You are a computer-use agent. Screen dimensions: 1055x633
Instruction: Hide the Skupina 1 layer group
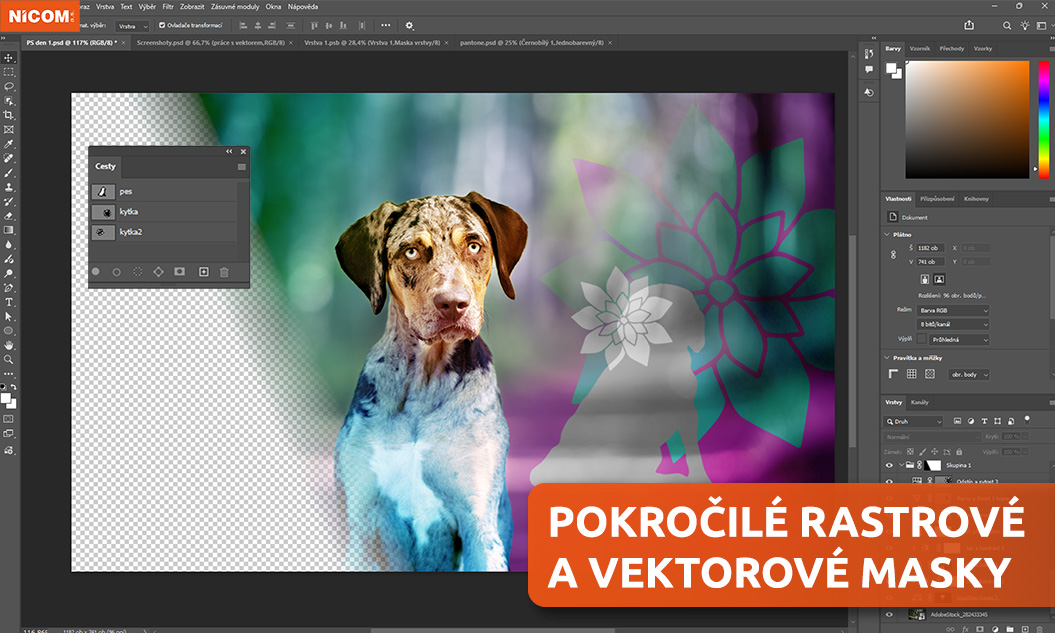[889, 466]
